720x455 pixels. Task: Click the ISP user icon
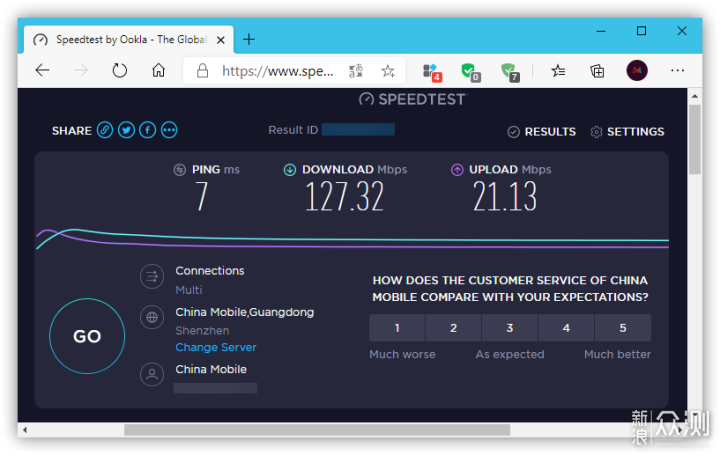coord(152,375)
